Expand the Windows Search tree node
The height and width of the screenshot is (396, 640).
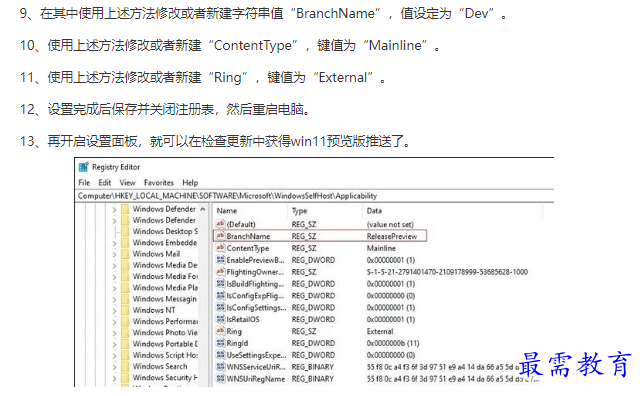pos(114,367)
